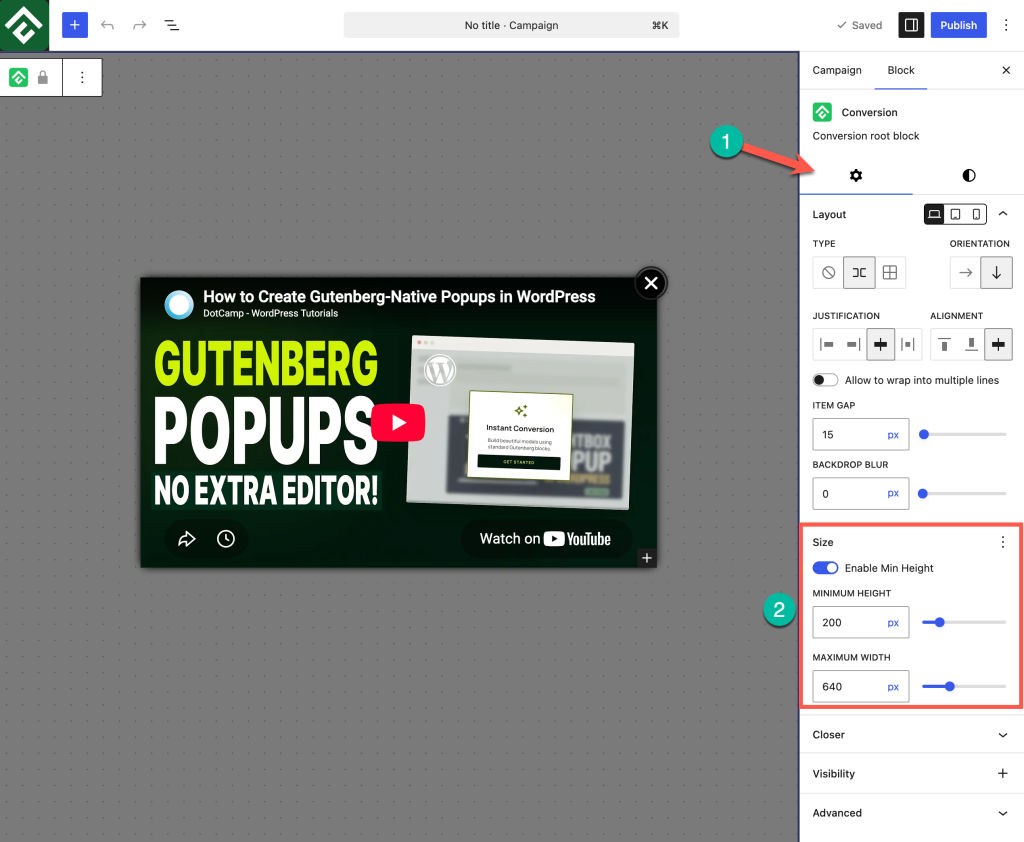Open the block inserter plus button
The image size is (1024, 842).
pos(74,25)
